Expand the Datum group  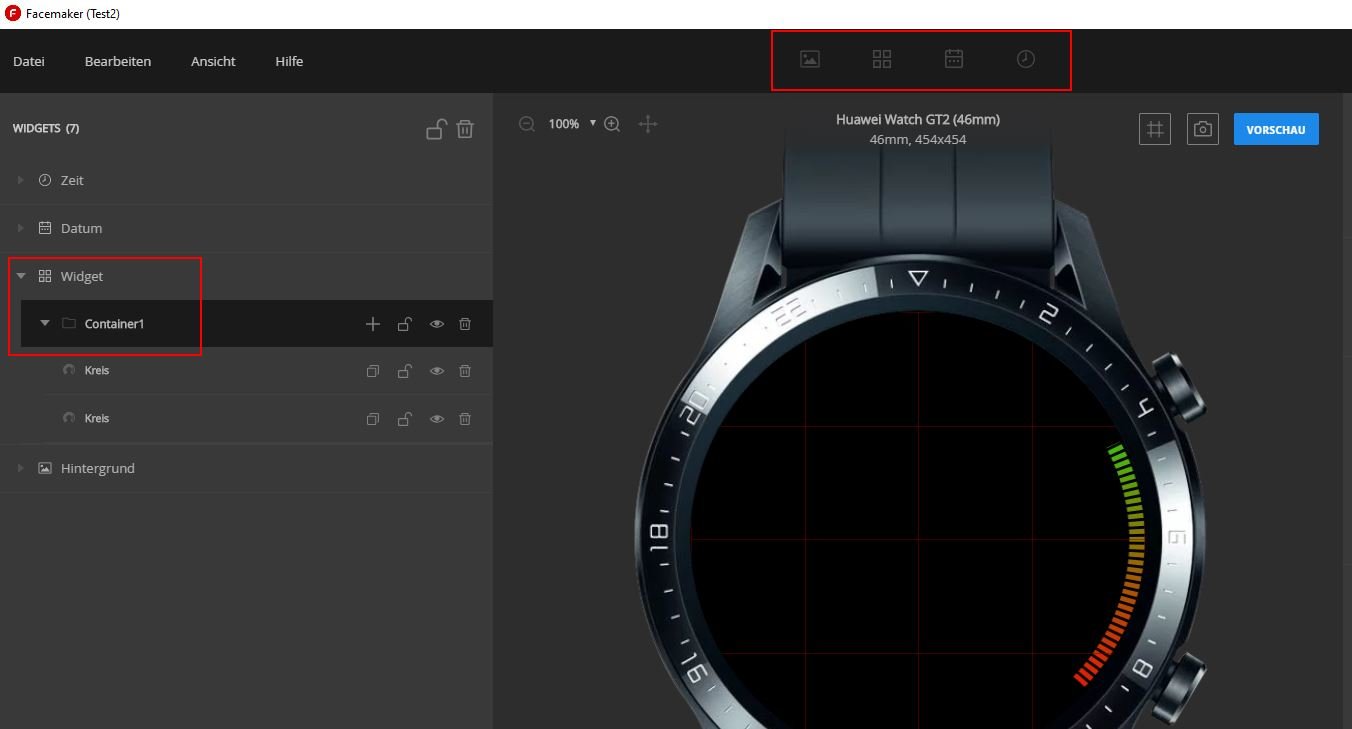[21, 228]
